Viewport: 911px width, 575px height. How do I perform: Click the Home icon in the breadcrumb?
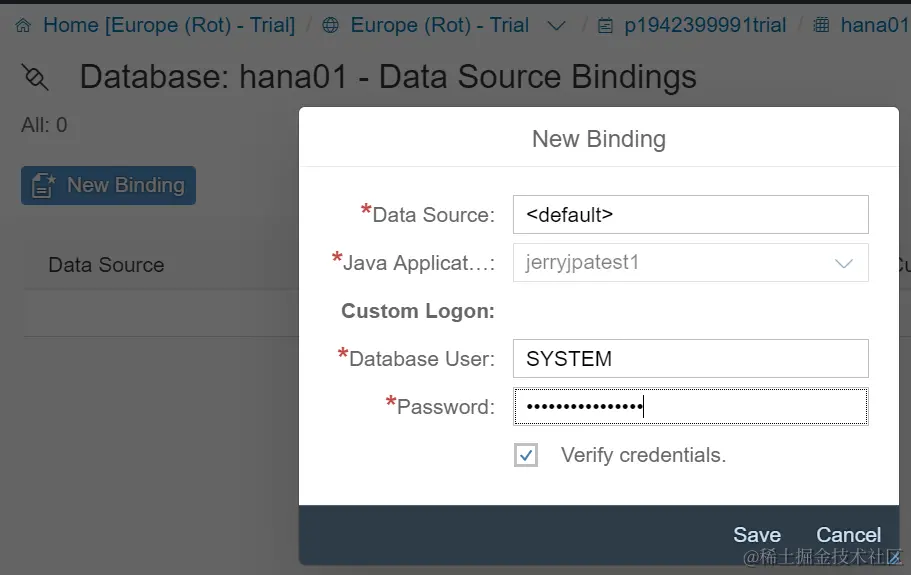[x=23, y=26]
